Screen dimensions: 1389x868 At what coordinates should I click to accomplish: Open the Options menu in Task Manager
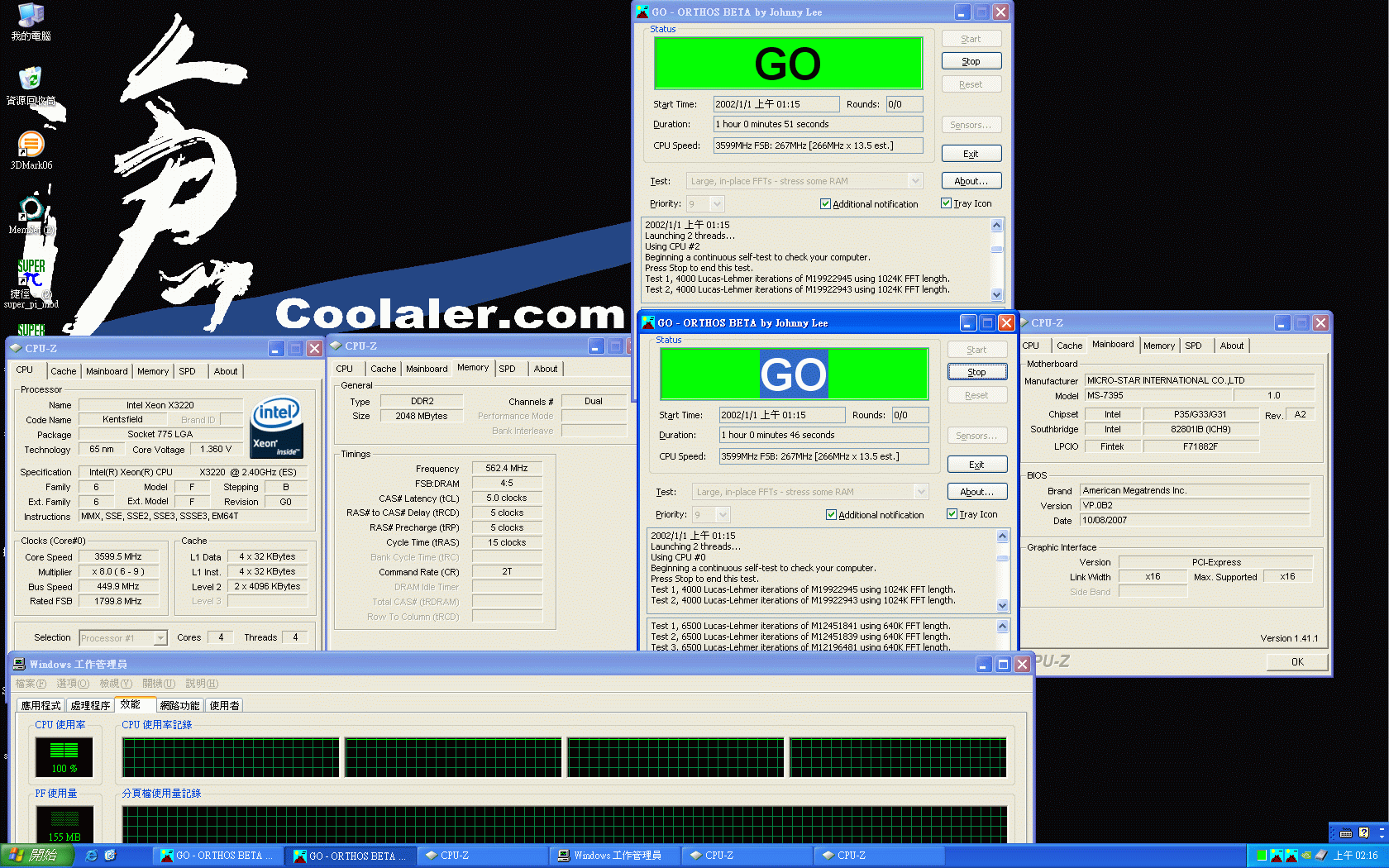[x=73, y=684]
